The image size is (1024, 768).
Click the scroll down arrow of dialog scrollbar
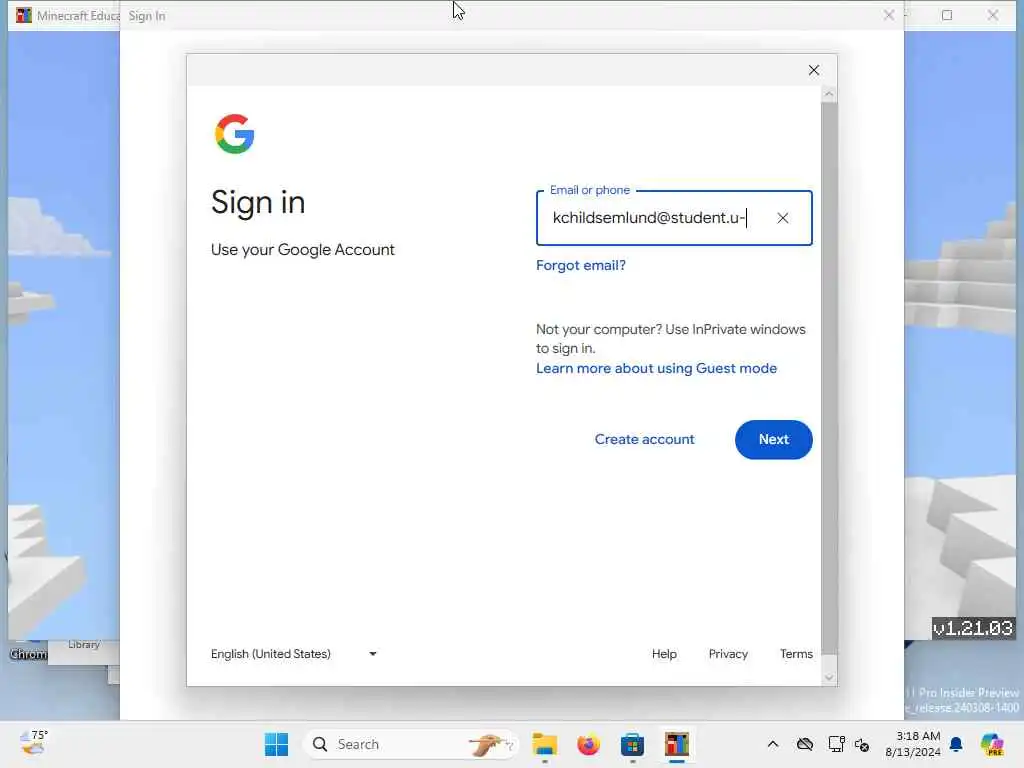coord(829,678)
